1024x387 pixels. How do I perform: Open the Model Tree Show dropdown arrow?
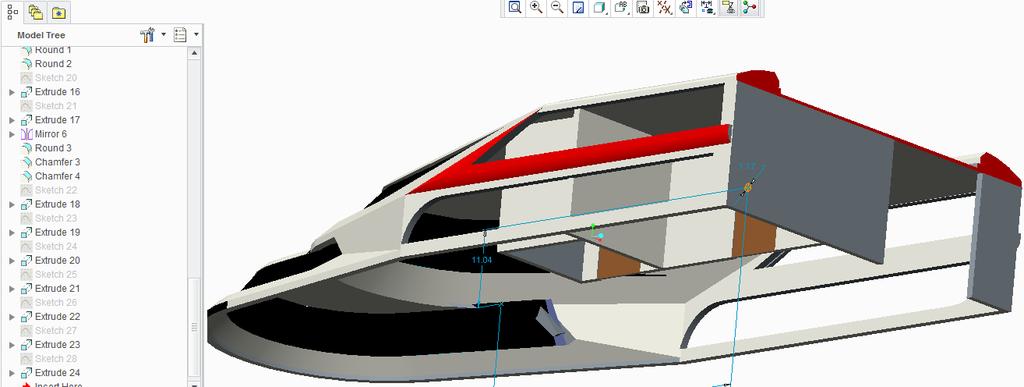click(196, 35)
